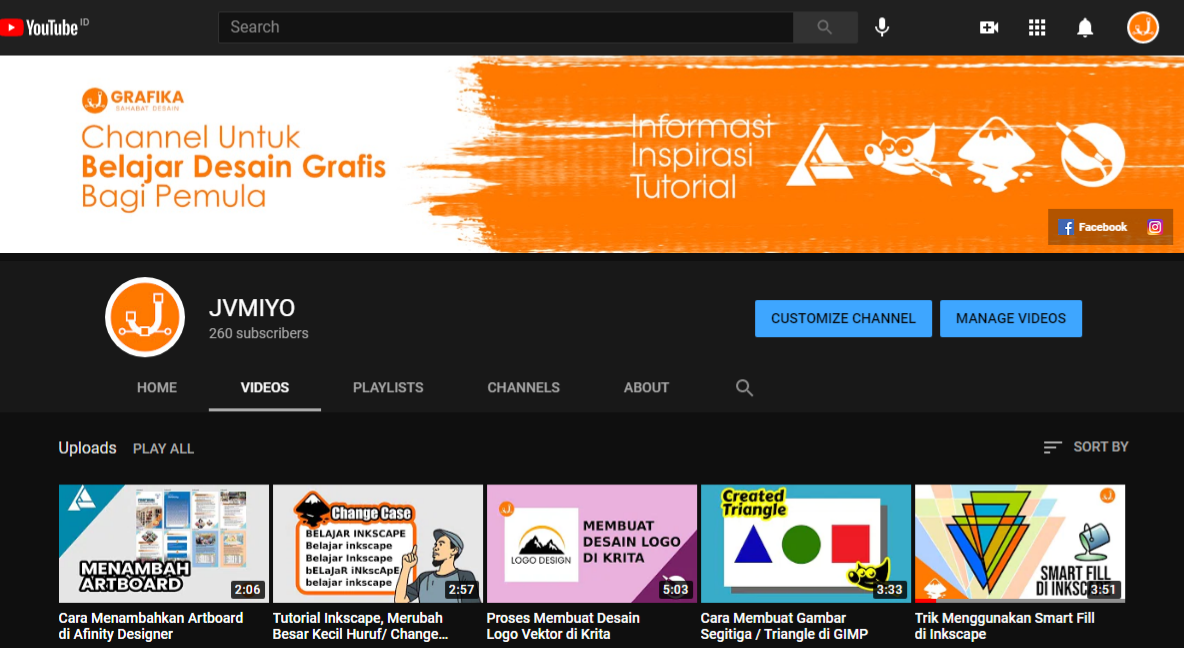This screenshot has width=1184, height=648.
Task: Open the notifications bell
Action: (1085, 27)
